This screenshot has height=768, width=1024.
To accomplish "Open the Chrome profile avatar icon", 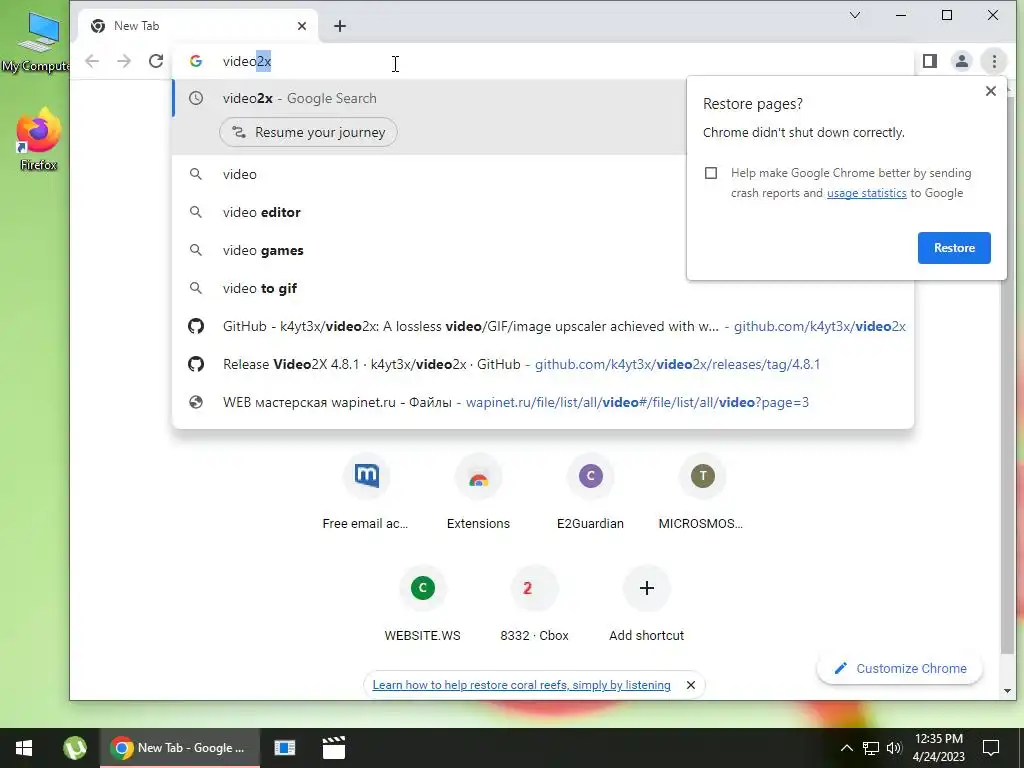I will pyautogui.click(x=961, y=61).
